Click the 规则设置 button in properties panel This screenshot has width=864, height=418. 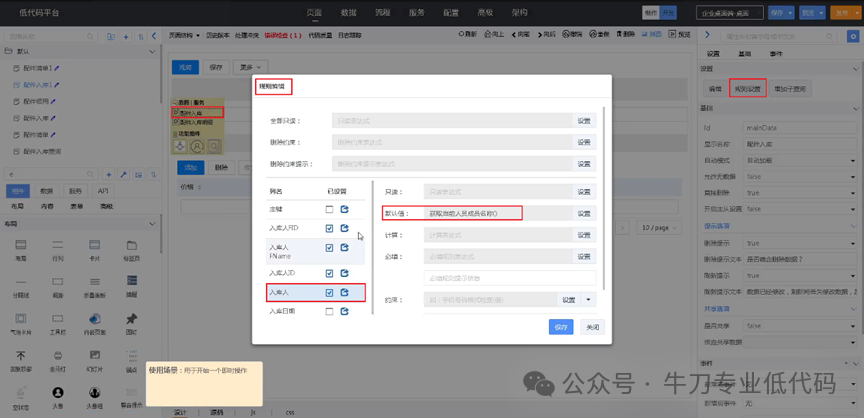747,88
